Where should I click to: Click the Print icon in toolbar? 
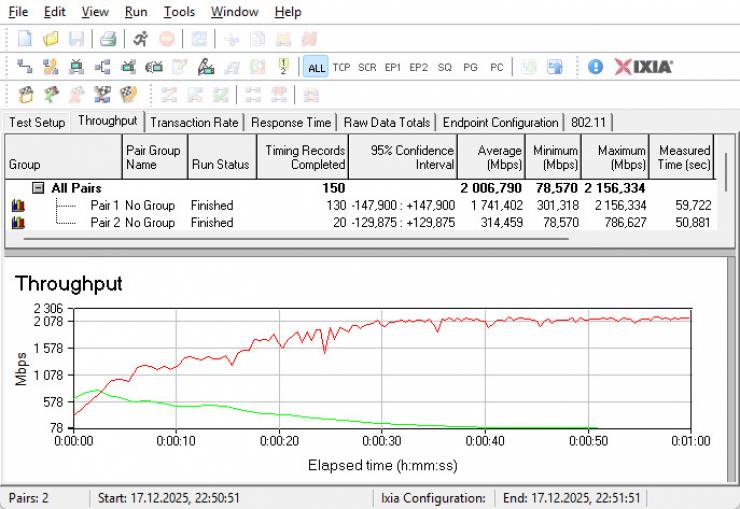108,39
